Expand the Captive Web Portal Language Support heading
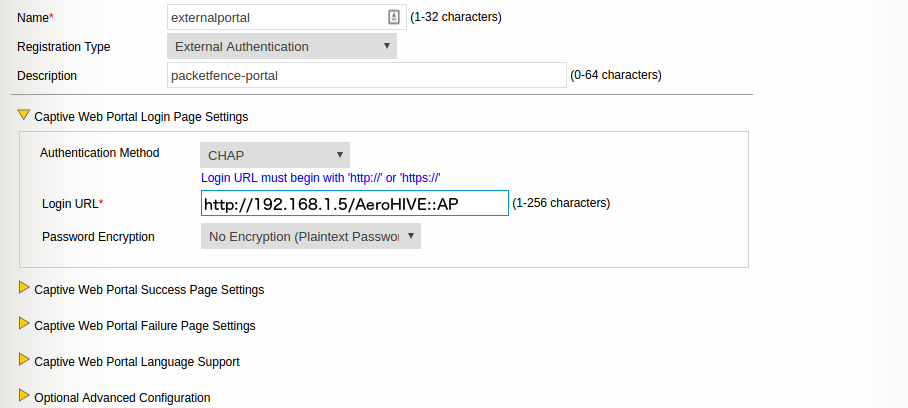Viewport: 908px width, 408px height. 136,362
